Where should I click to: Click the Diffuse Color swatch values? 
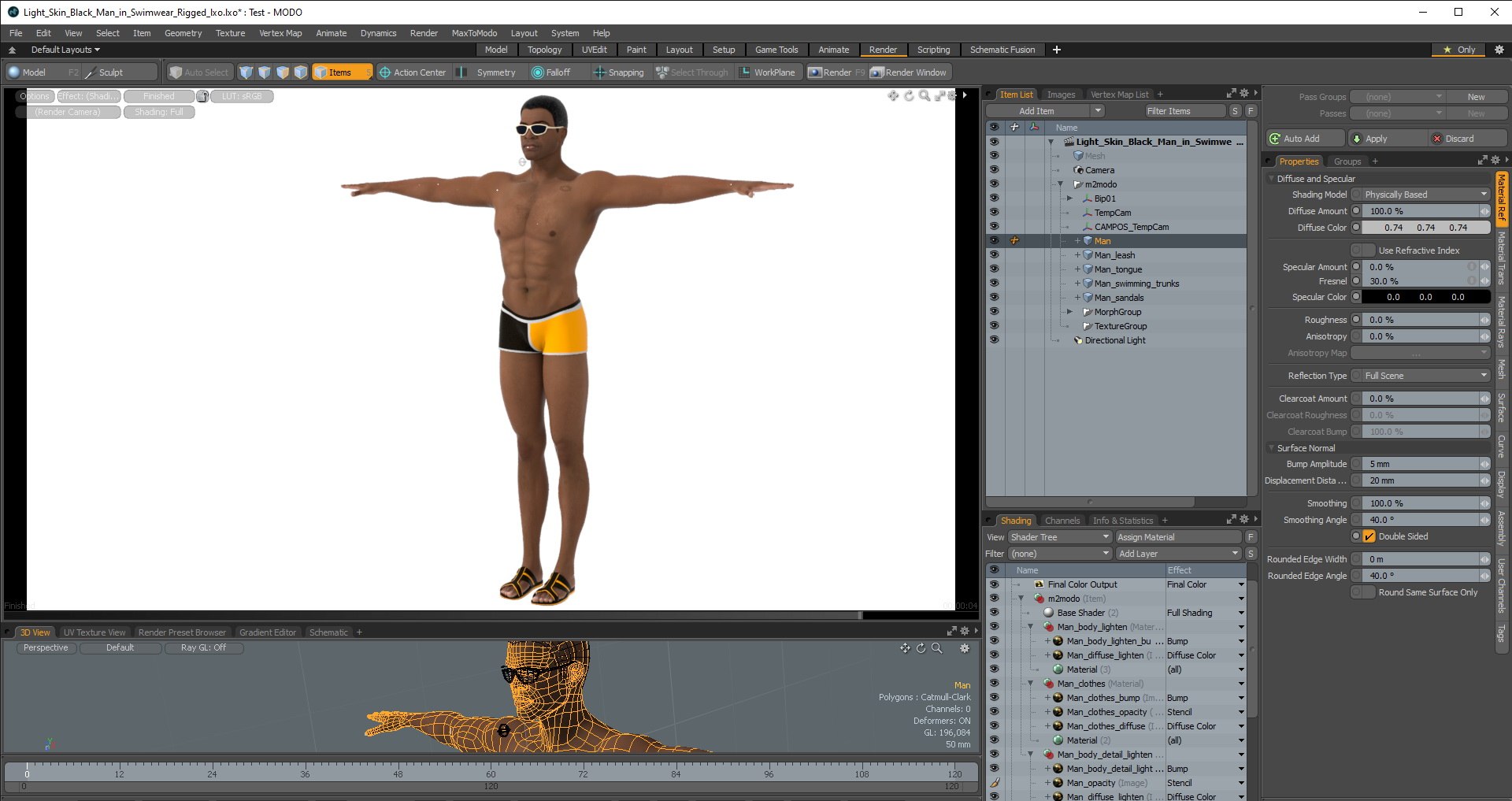click(x=1425, y=228)
